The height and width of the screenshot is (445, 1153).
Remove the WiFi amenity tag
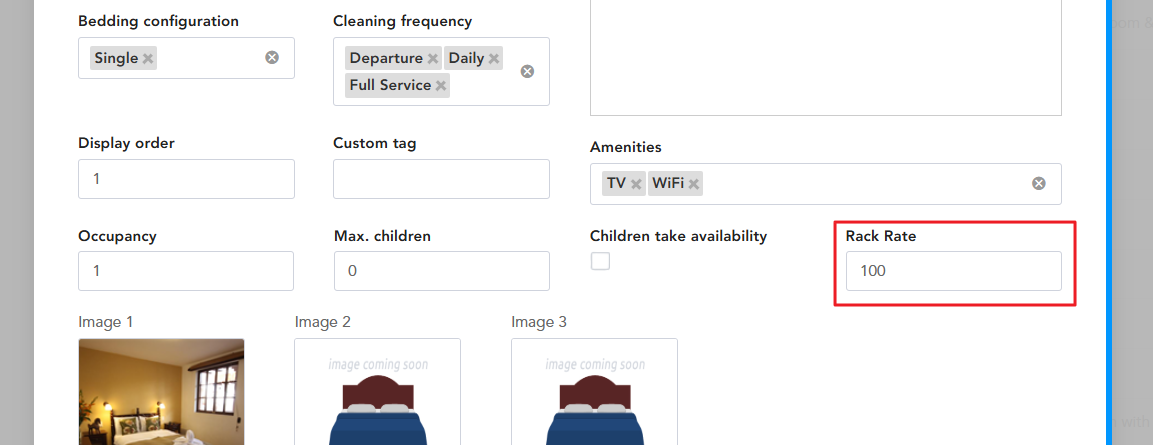[x=694, y=184]
